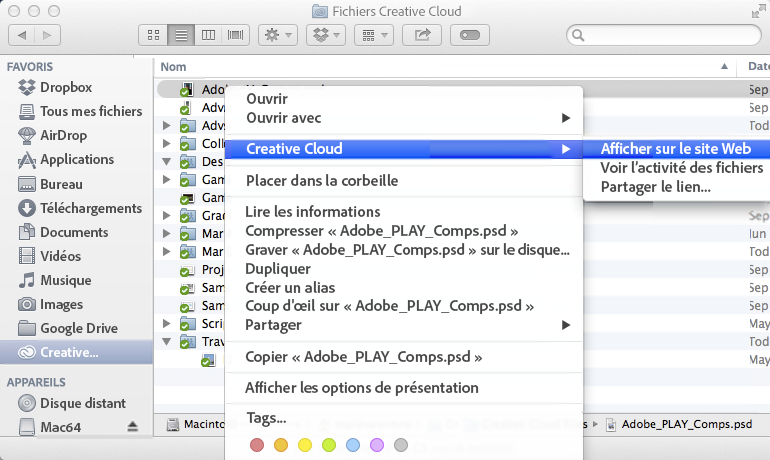Expand the Coll folder disclosure triangle
Screen dimensions: 770x460
pyautogui.click(x=166, y=143)
